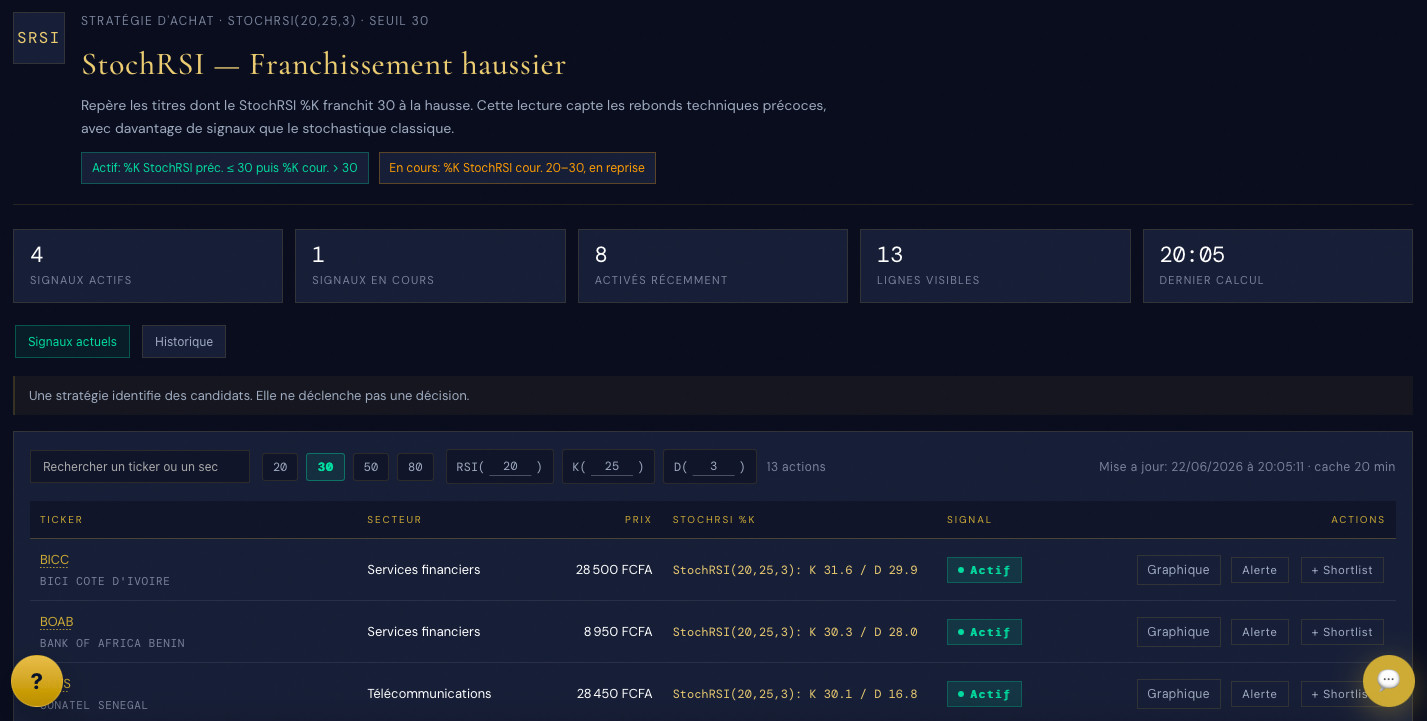Select threshold 30 chip
Image resolution: width=1427 pixels, height=721 pixels.
point(325,467)
